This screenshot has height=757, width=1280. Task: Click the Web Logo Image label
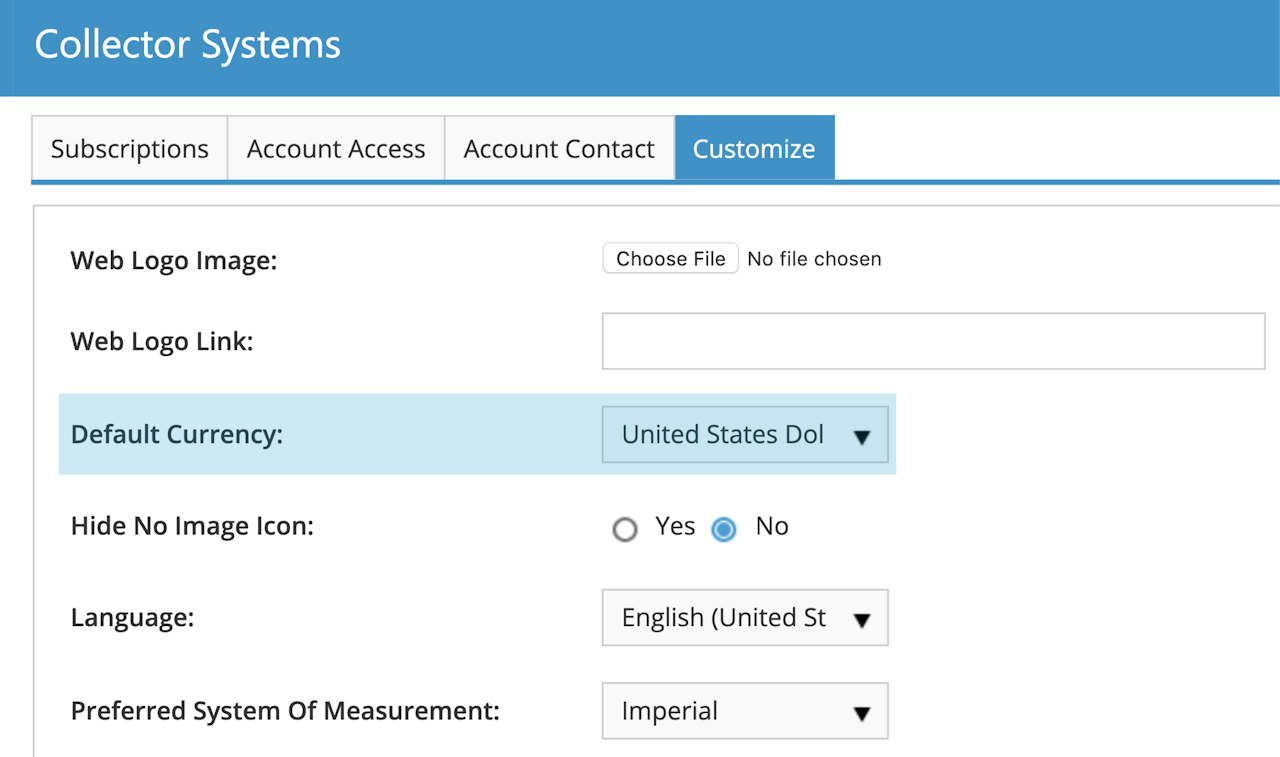click(x=173, y=261)
